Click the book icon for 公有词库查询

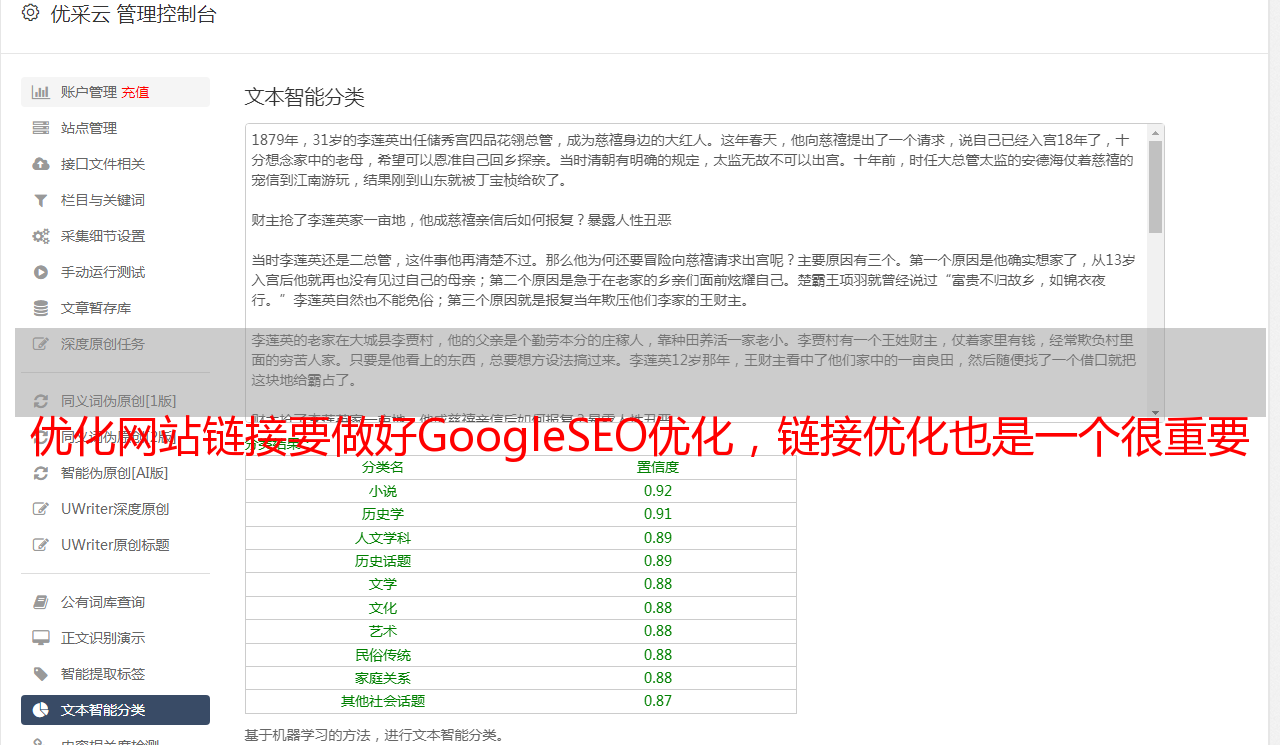point(41,602)
